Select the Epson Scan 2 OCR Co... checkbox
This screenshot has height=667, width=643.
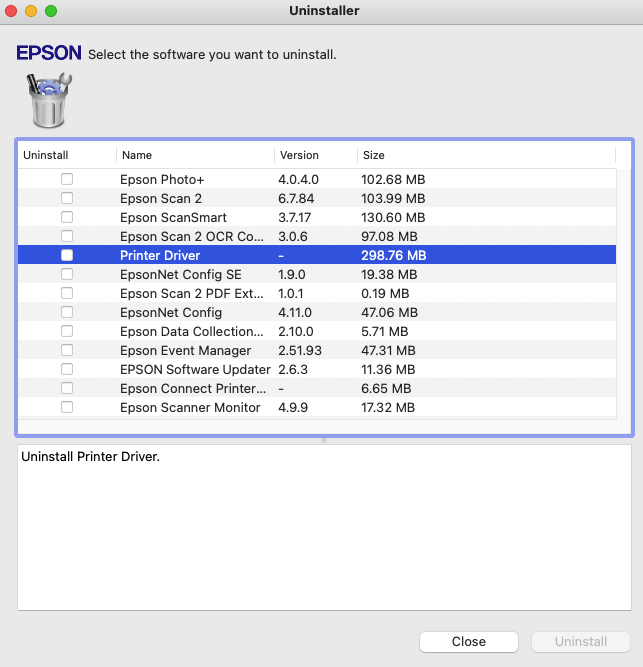tap(67, 236)
